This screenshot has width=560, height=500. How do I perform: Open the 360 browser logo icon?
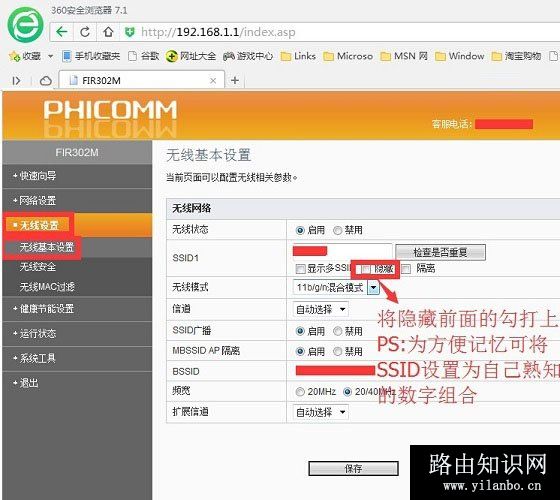click(25, 25)
